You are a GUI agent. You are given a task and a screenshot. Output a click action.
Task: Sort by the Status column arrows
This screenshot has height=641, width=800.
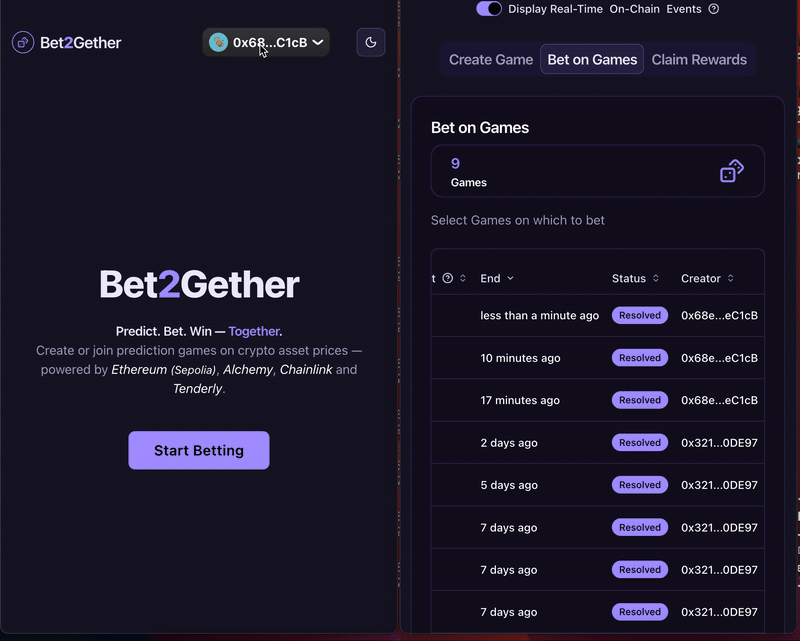click(656, 278)
